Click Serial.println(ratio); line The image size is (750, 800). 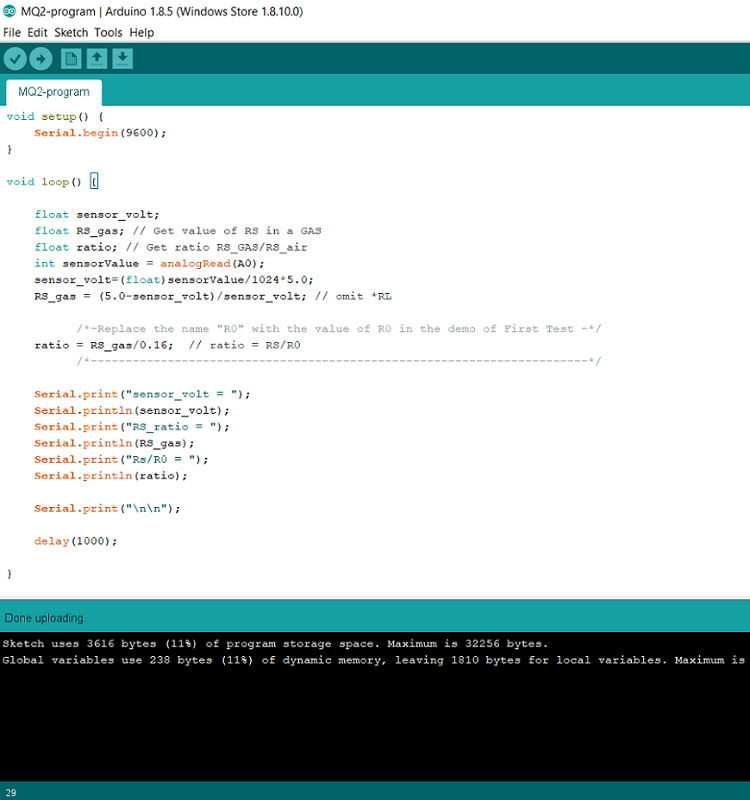111,476
